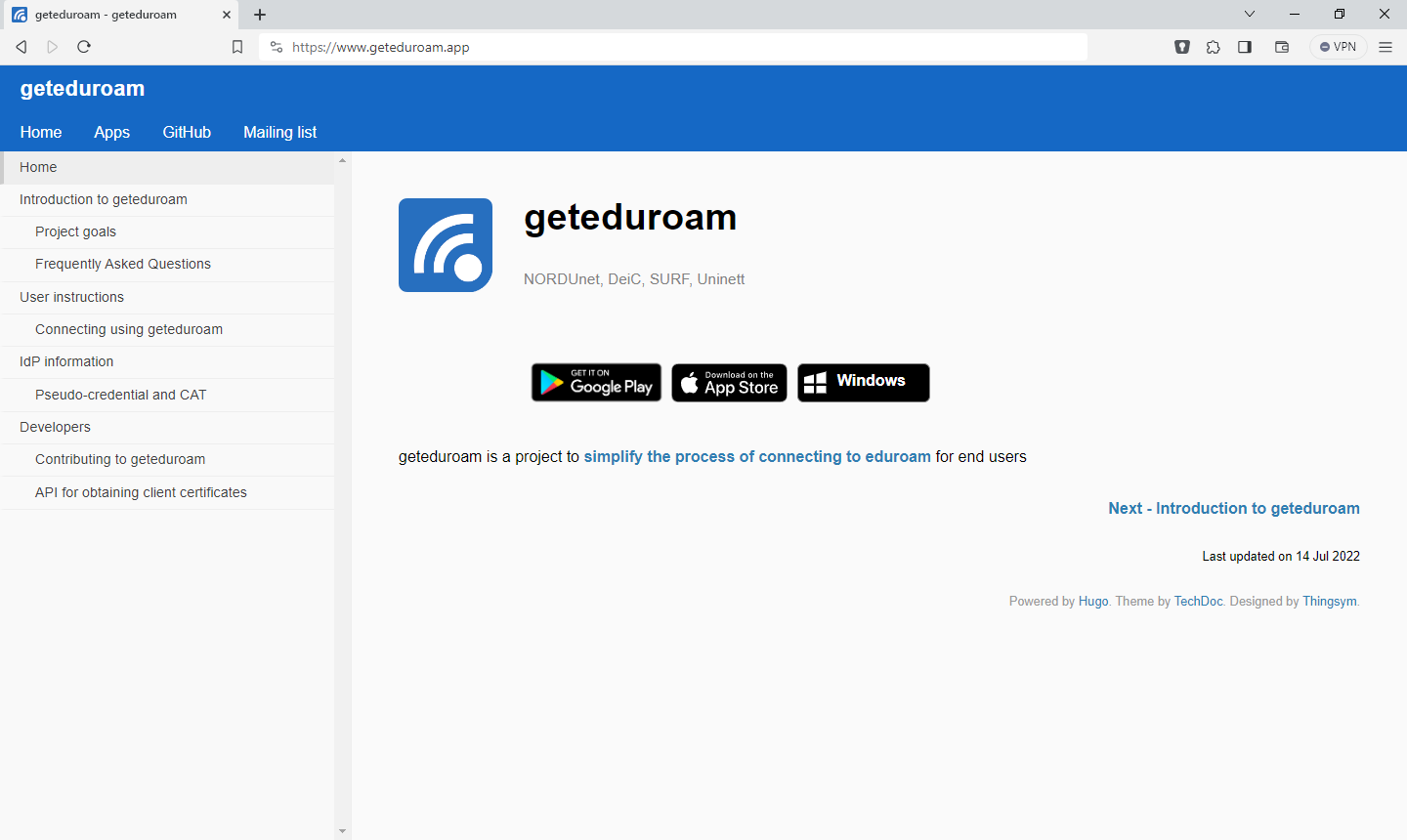1407x840 pixels.
Task: Open User instructions in sidebar
Action: coord(167,298)
